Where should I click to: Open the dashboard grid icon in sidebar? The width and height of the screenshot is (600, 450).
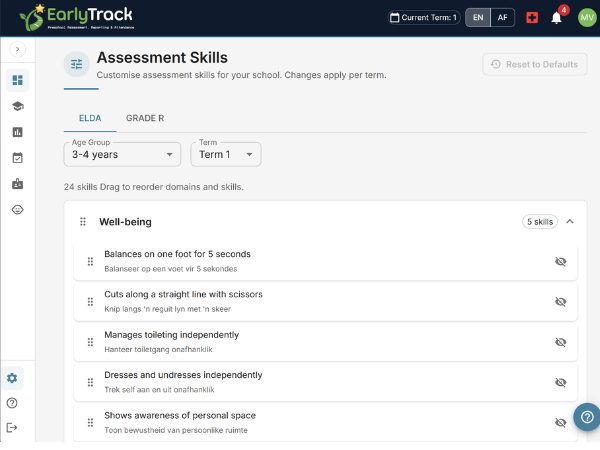tap(18, 80)
